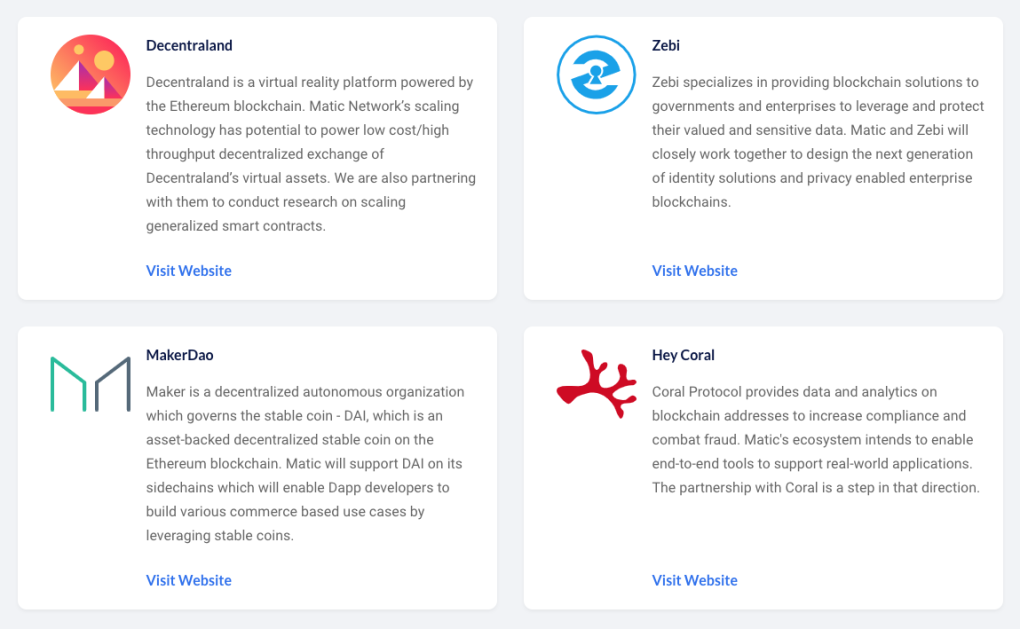The image size is (1020, 629).
Task: Click the blue circular Zebi logo
Action: coord(597,75)
